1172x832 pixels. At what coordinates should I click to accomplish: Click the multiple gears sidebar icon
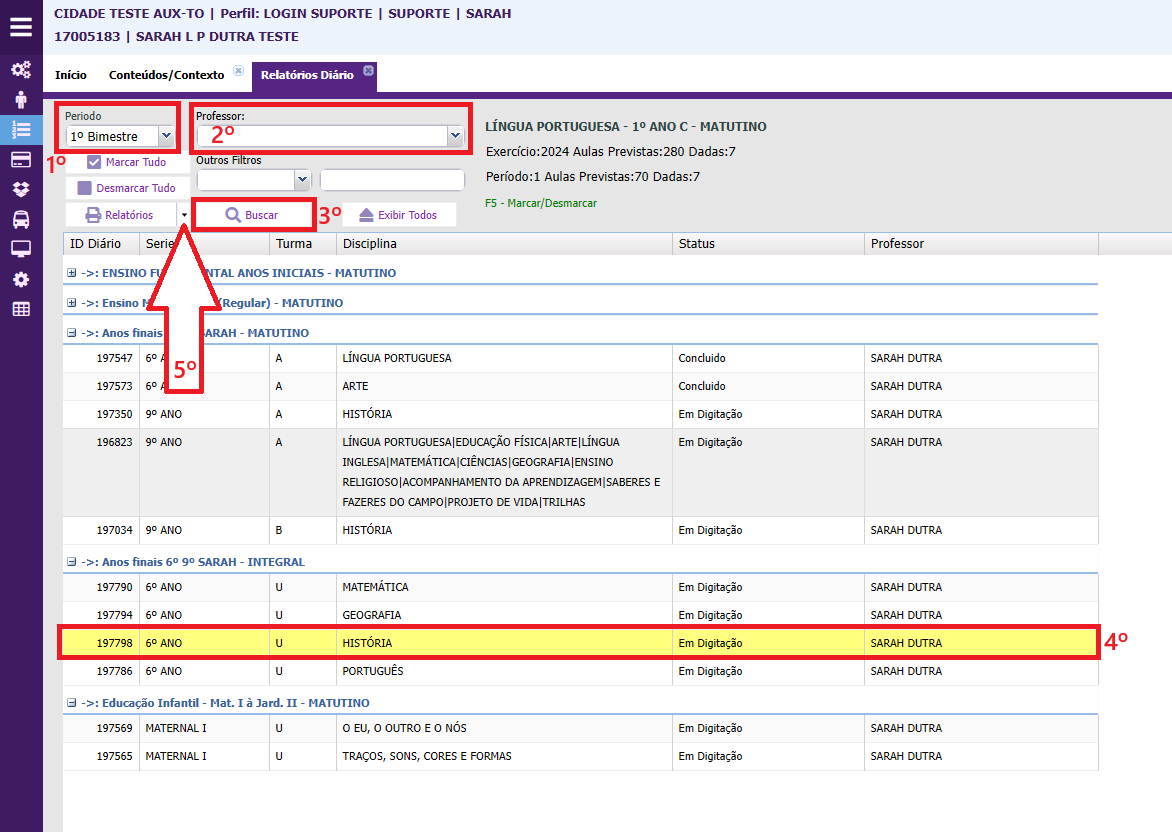[21, 70]
